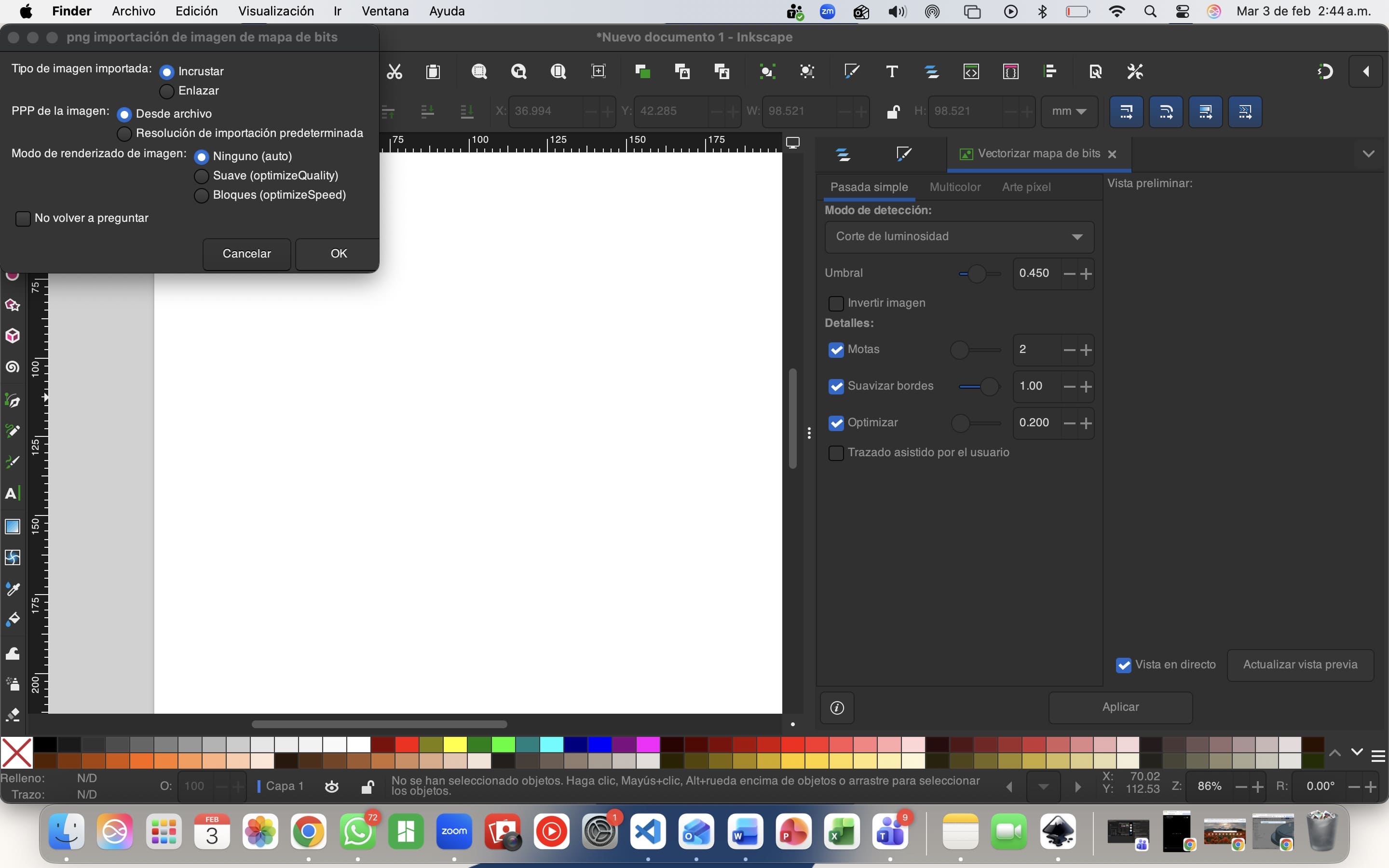
Task: Select the Spiral tool in toolbox
Action: pos(13,367)
